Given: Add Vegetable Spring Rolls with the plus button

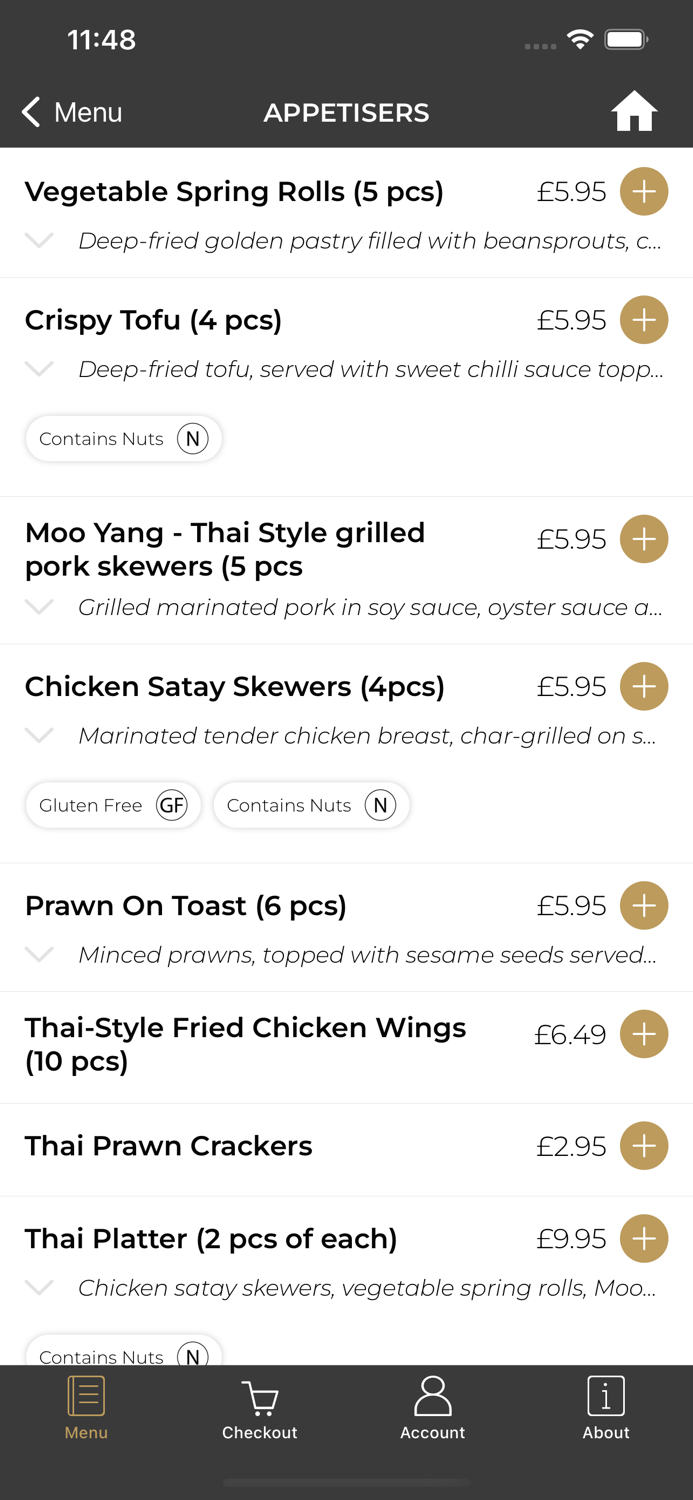Looking at the screenshot, I should coord(644,191).
